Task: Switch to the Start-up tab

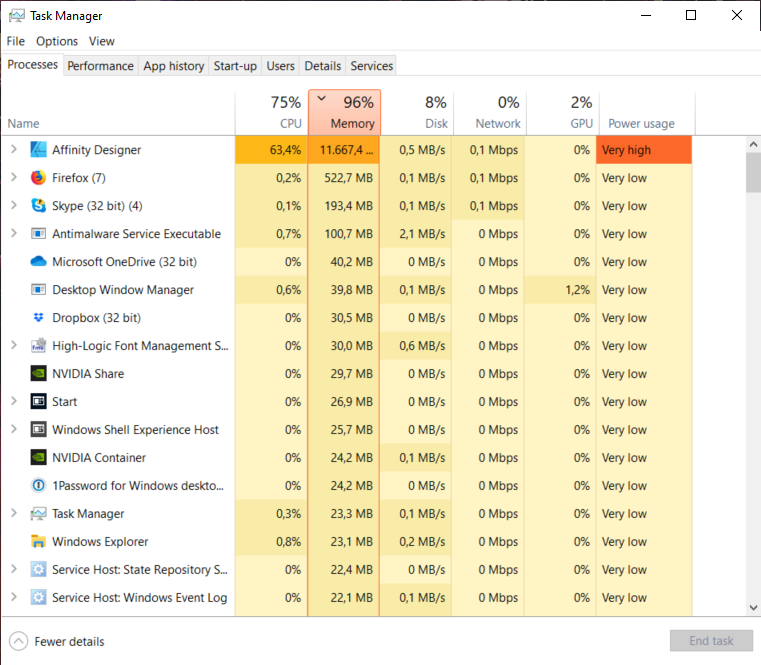Action: [235, 66]
